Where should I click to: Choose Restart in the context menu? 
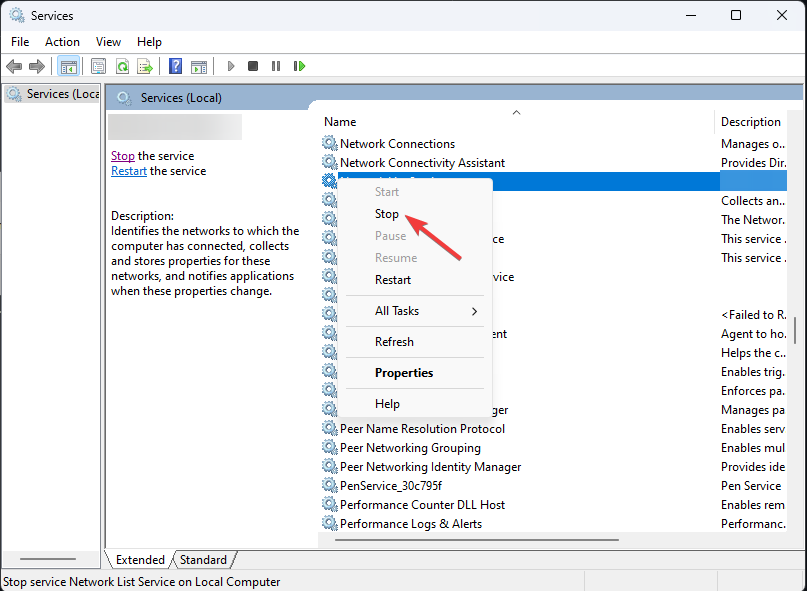393,280
